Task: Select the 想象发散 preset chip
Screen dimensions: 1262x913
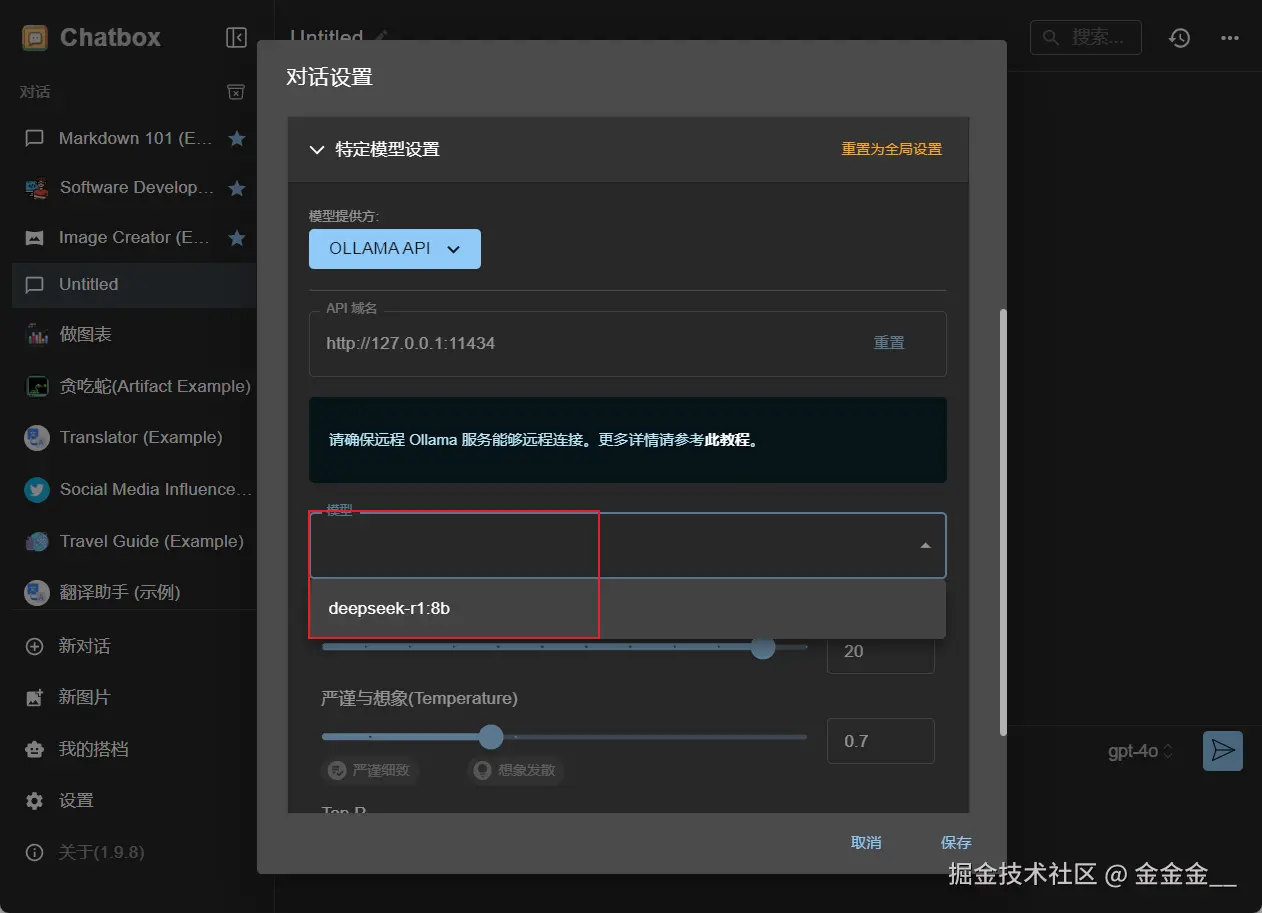Action: (516, 770)
